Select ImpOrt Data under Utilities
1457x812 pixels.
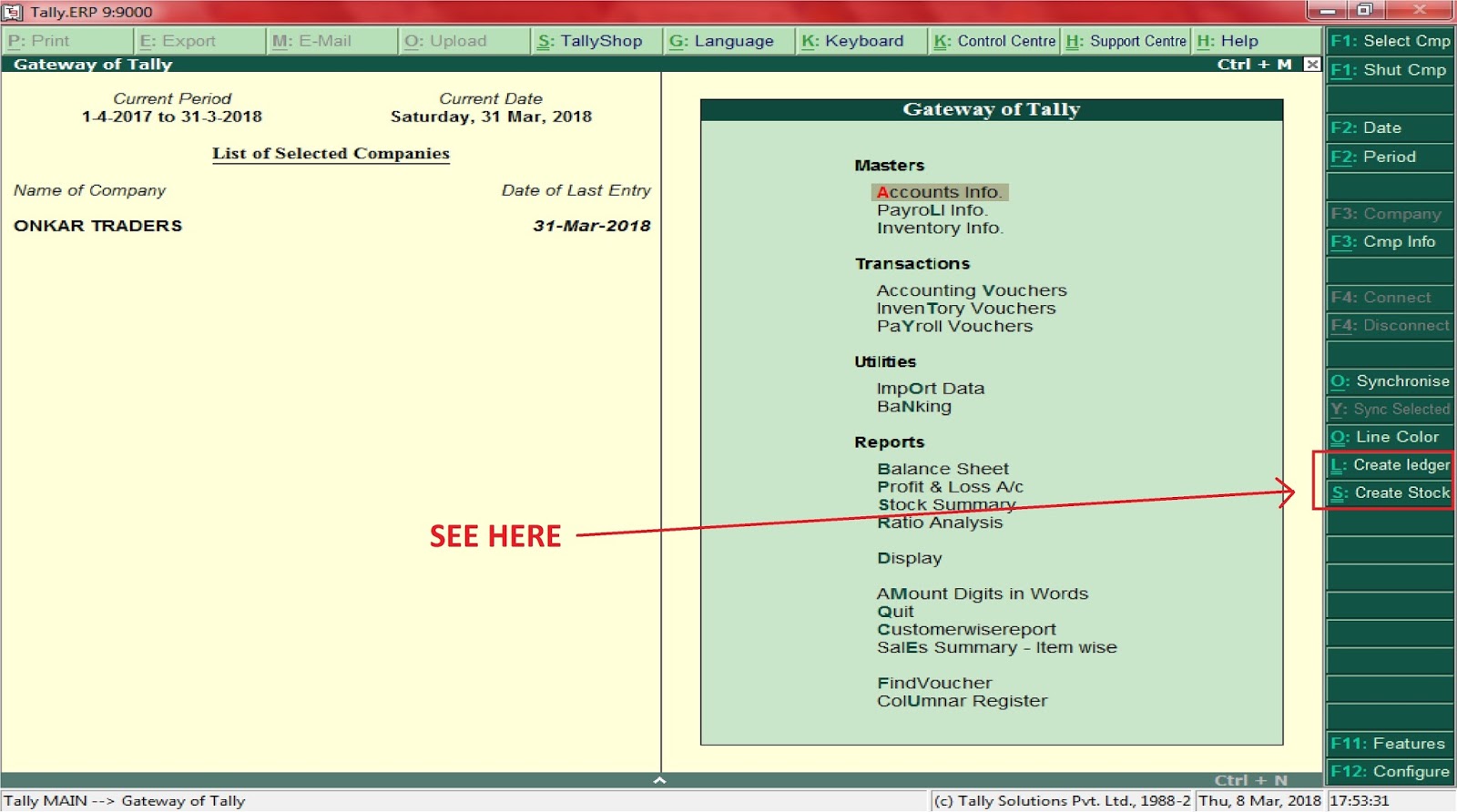point(931,389)
